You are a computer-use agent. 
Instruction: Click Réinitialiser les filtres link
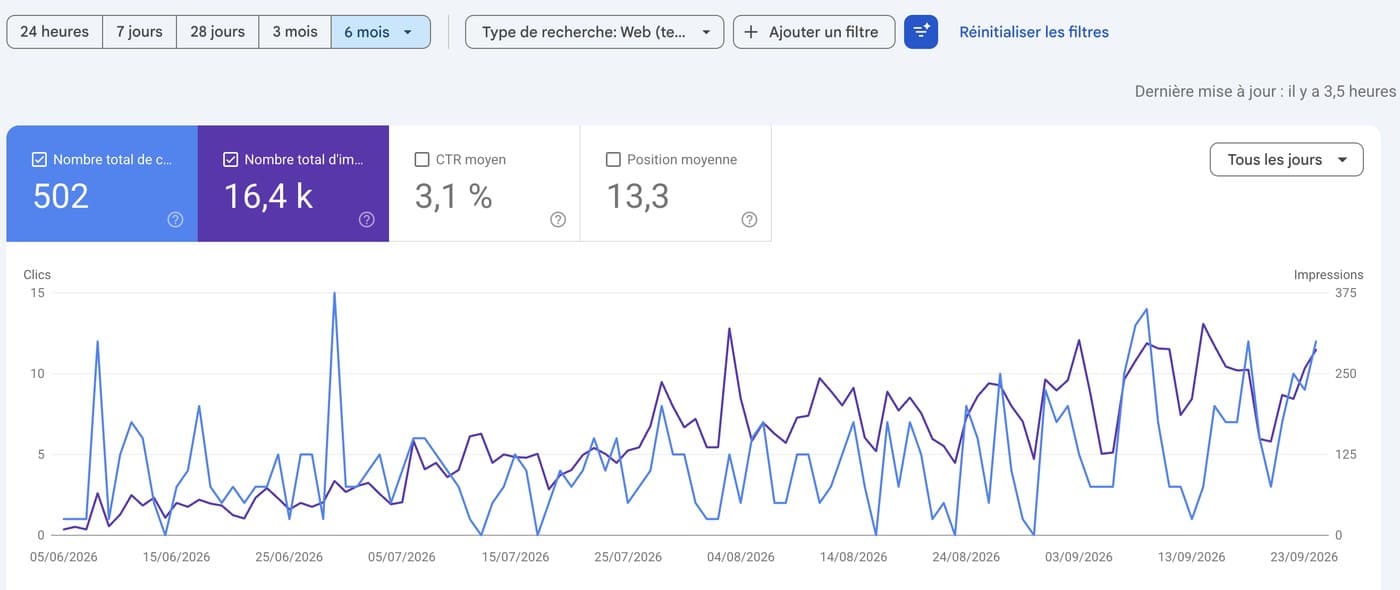pyautogui.click(x=1034, y=32)
